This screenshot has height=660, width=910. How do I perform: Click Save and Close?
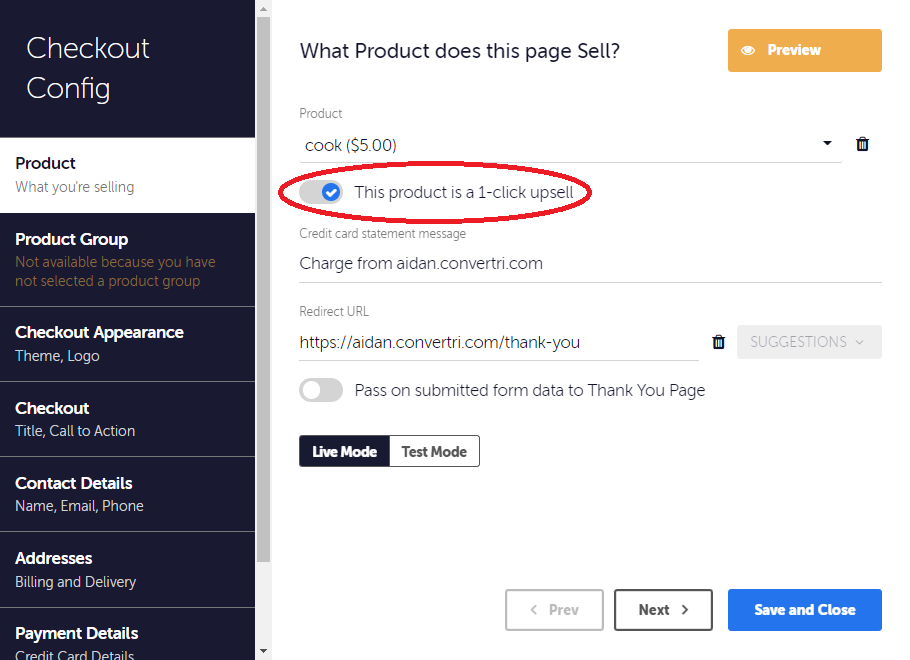(804, 610)
